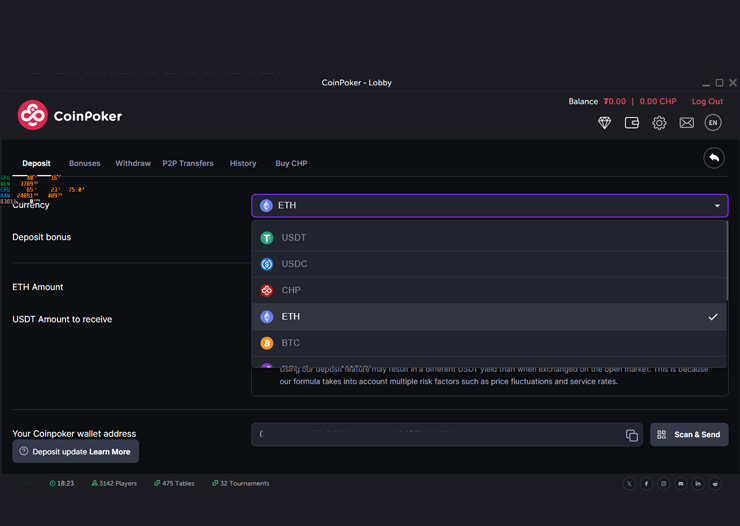Click the 0.00 CHP balance
Screen dimensions: 740x526
click(657, 101)
